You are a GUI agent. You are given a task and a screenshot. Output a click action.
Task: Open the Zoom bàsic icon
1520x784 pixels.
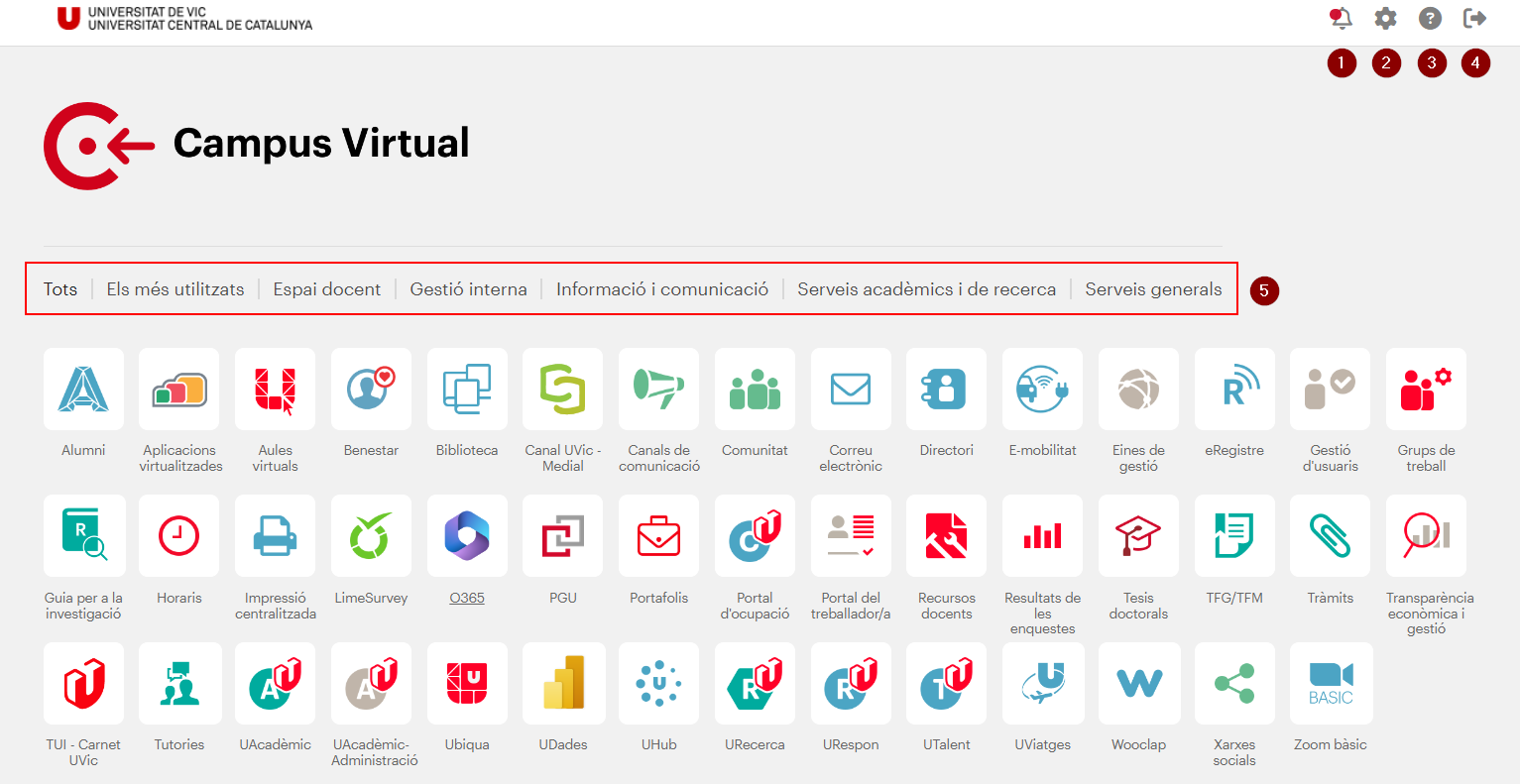[x=1331, y=683]
